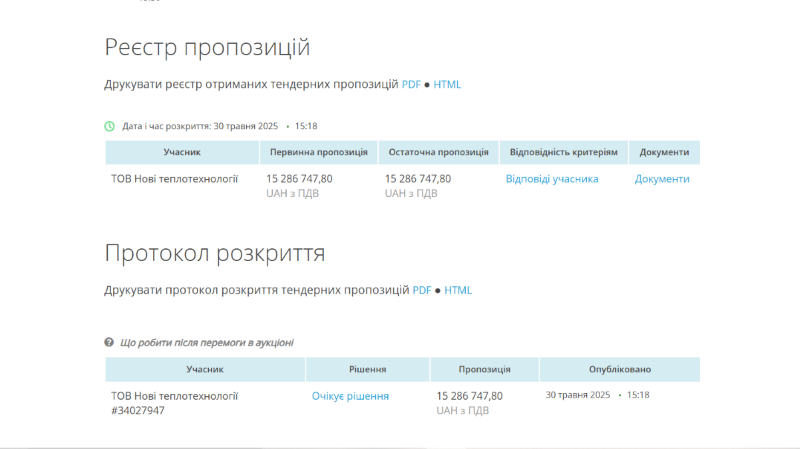Click the question mark help icon

pos(109,342)
